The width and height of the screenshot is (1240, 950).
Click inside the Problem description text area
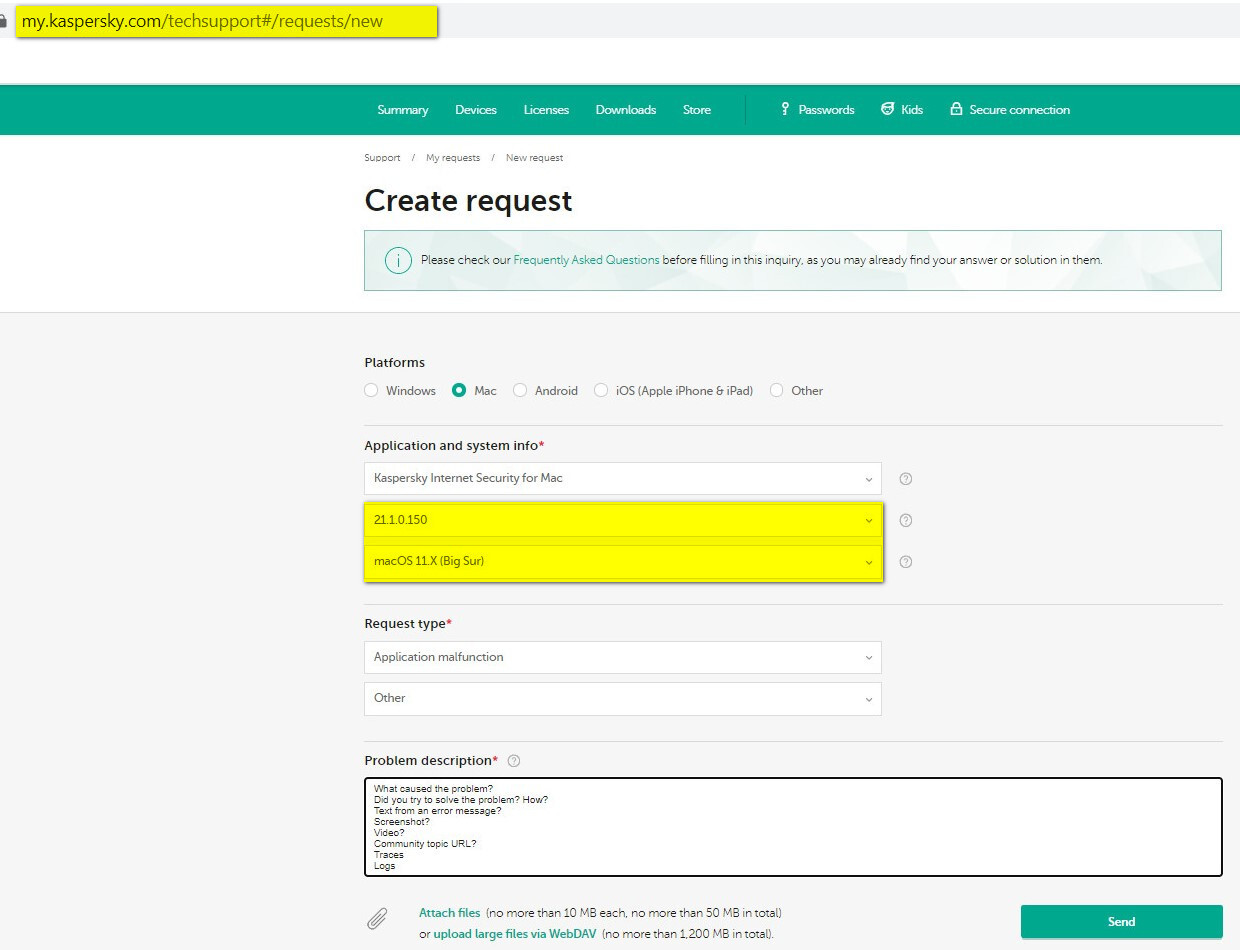(793, 827)
